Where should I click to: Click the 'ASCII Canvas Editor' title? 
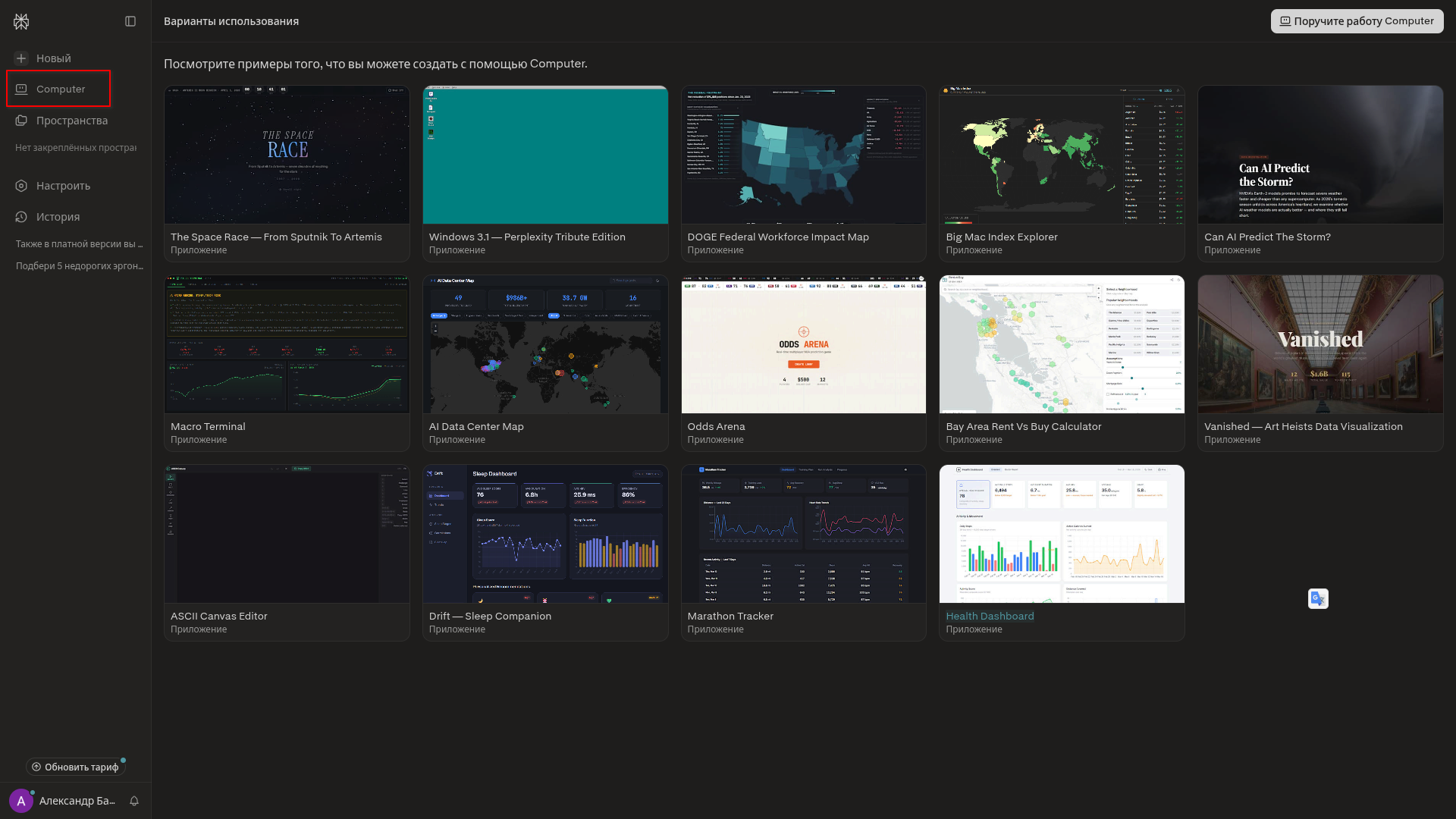pyautogui.click(x=219, y=616)
